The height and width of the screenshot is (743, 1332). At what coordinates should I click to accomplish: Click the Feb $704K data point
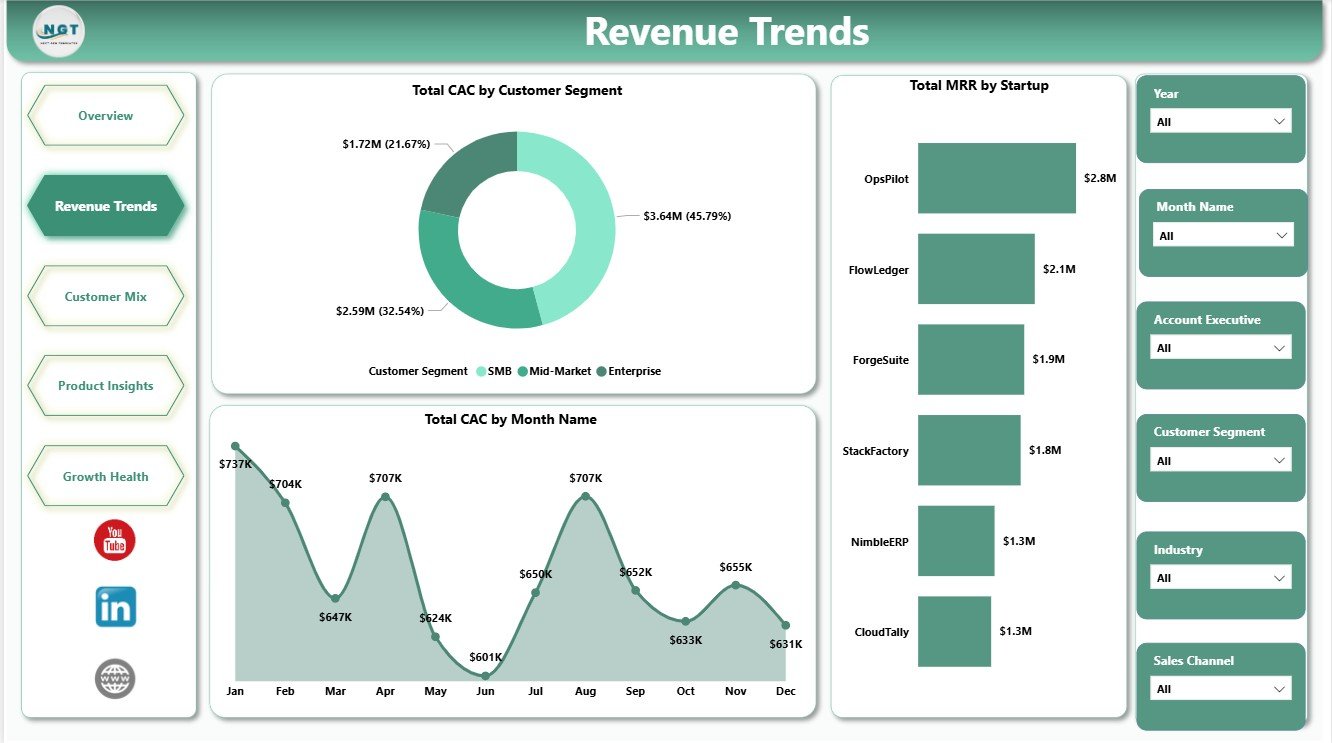(285, 502)
